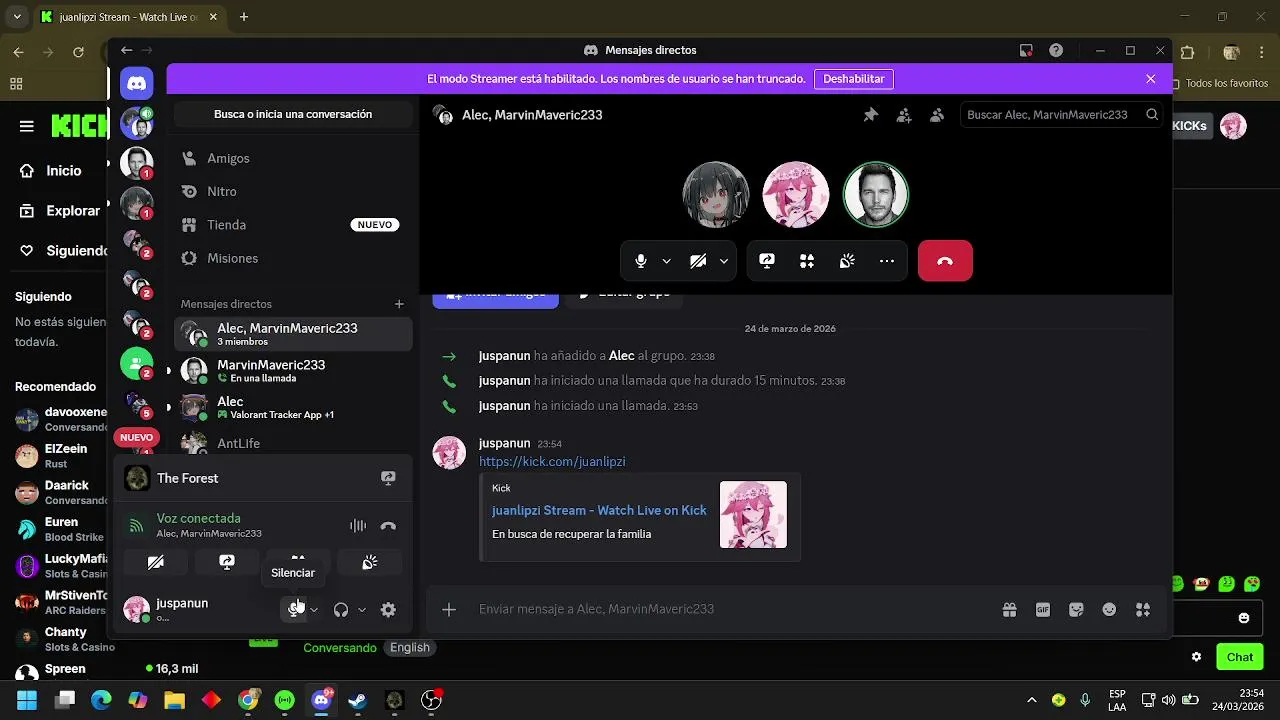Click Chris Pratt avatar in the call
This screenshot has height=720, width=1280.
(876, 195)
